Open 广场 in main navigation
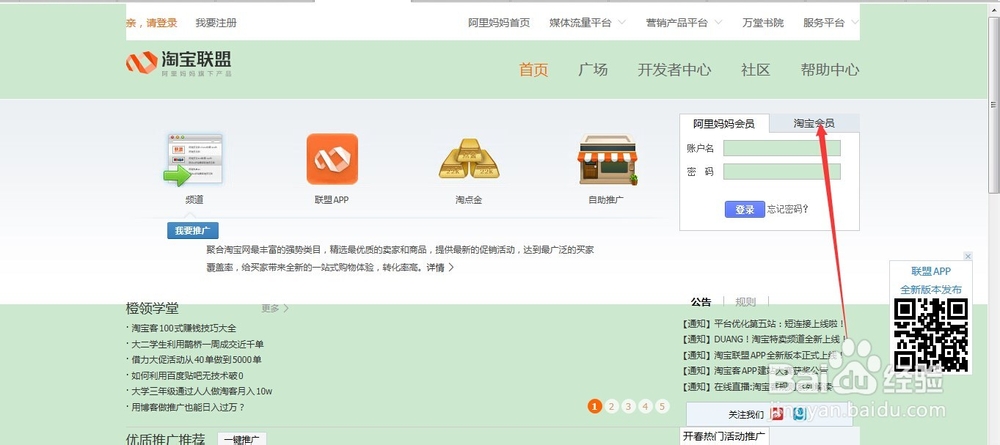 592,69
